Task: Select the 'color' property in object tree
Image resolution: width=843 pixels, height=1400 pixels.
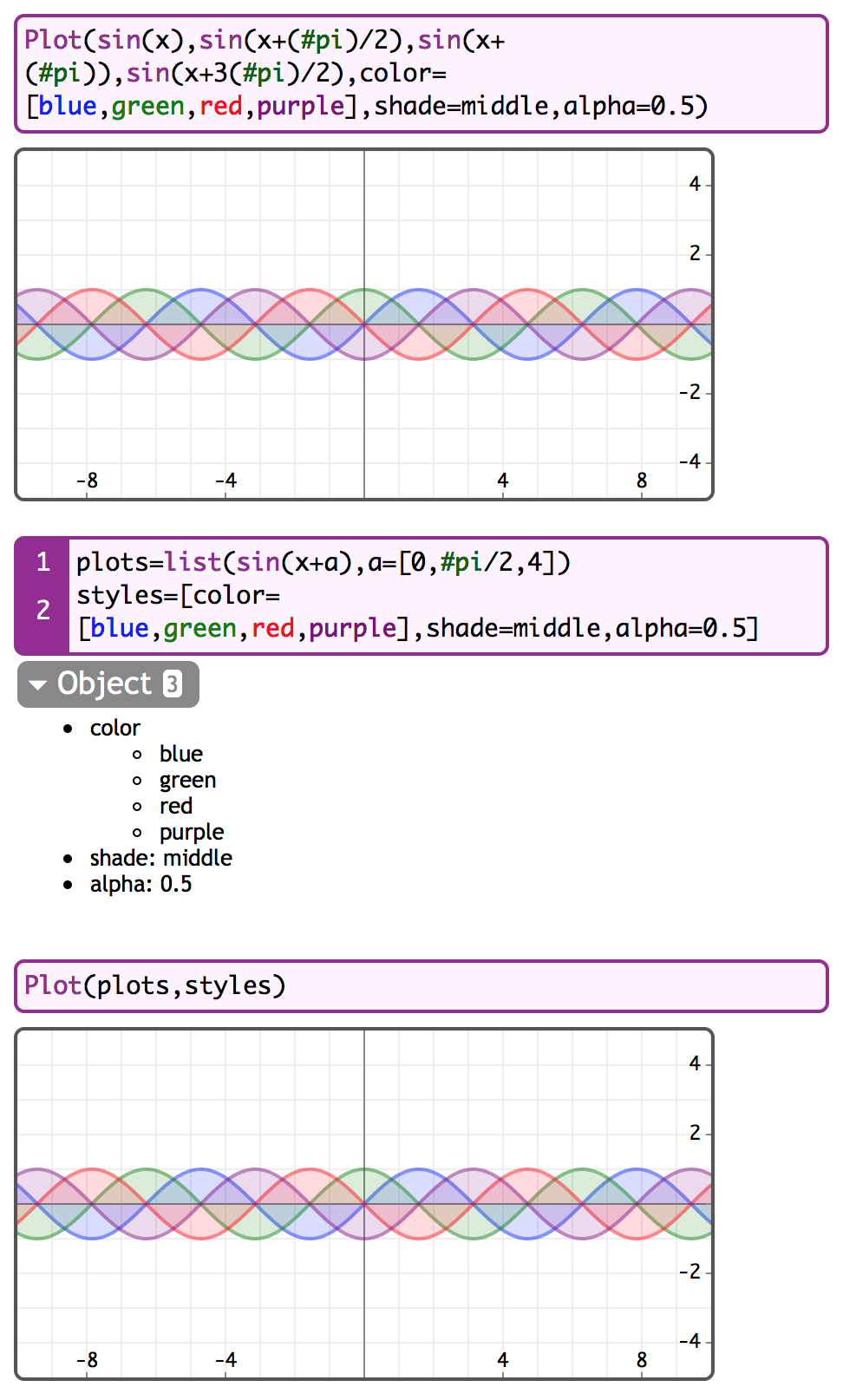Action: 114,728
